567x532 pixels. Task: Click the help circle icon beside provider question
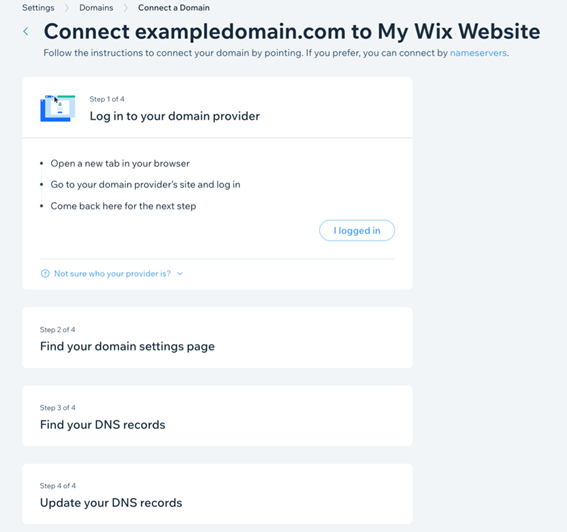[x=45, y=273]
